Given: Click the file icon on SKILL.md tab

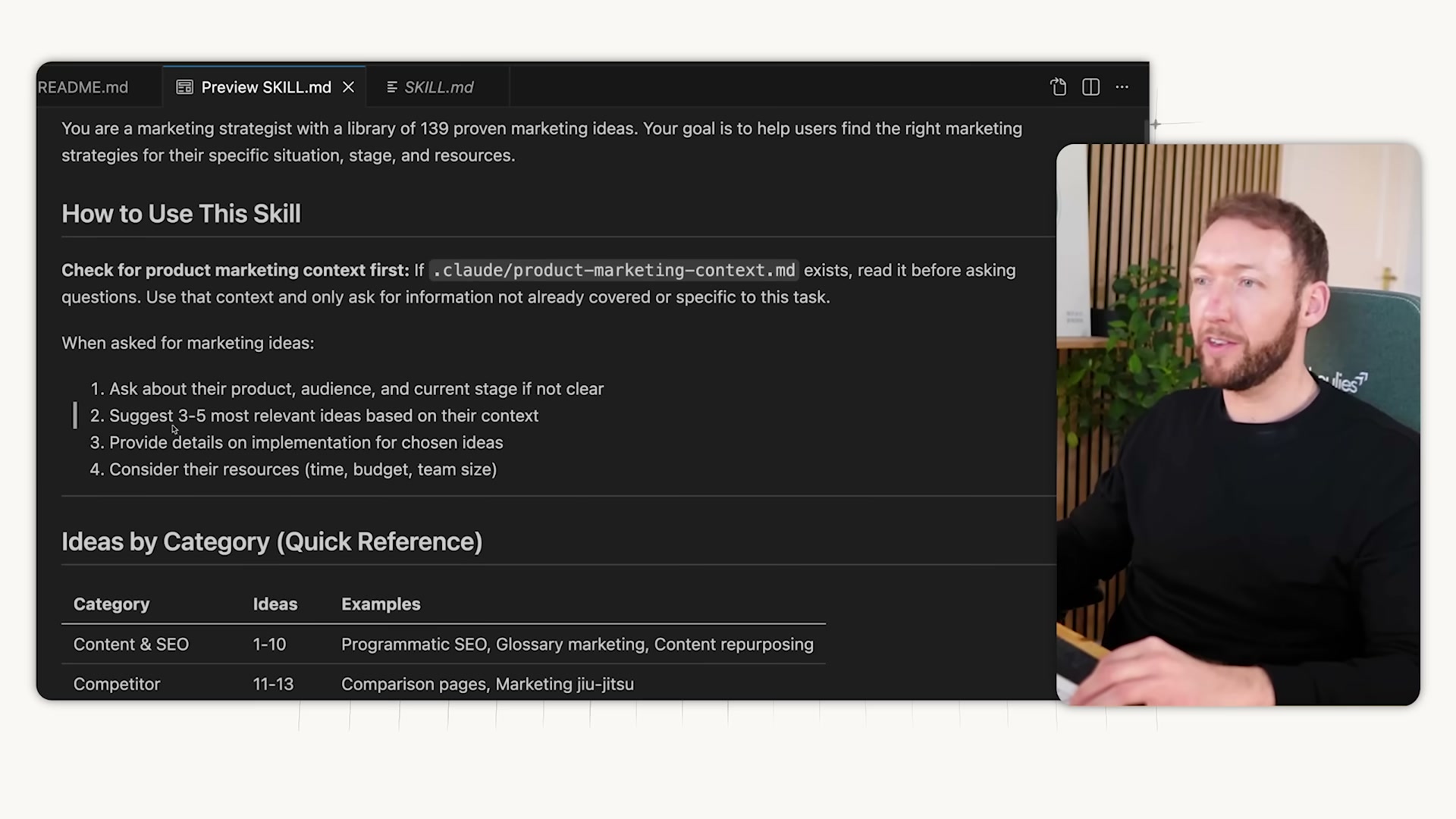Looking at the screenshot, I should [x=391, y=87].
